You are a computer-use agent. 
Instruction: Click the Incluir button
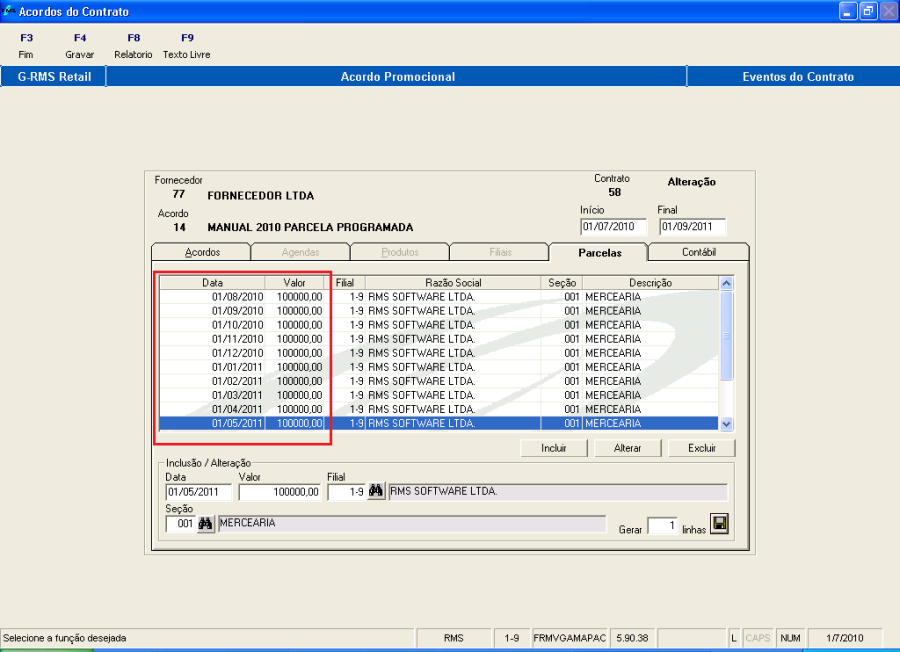pos(554,448)
